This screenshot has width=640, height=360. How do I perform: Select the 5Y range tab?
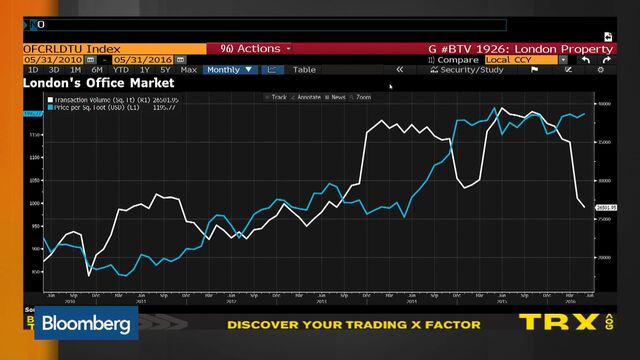[165, 70]
